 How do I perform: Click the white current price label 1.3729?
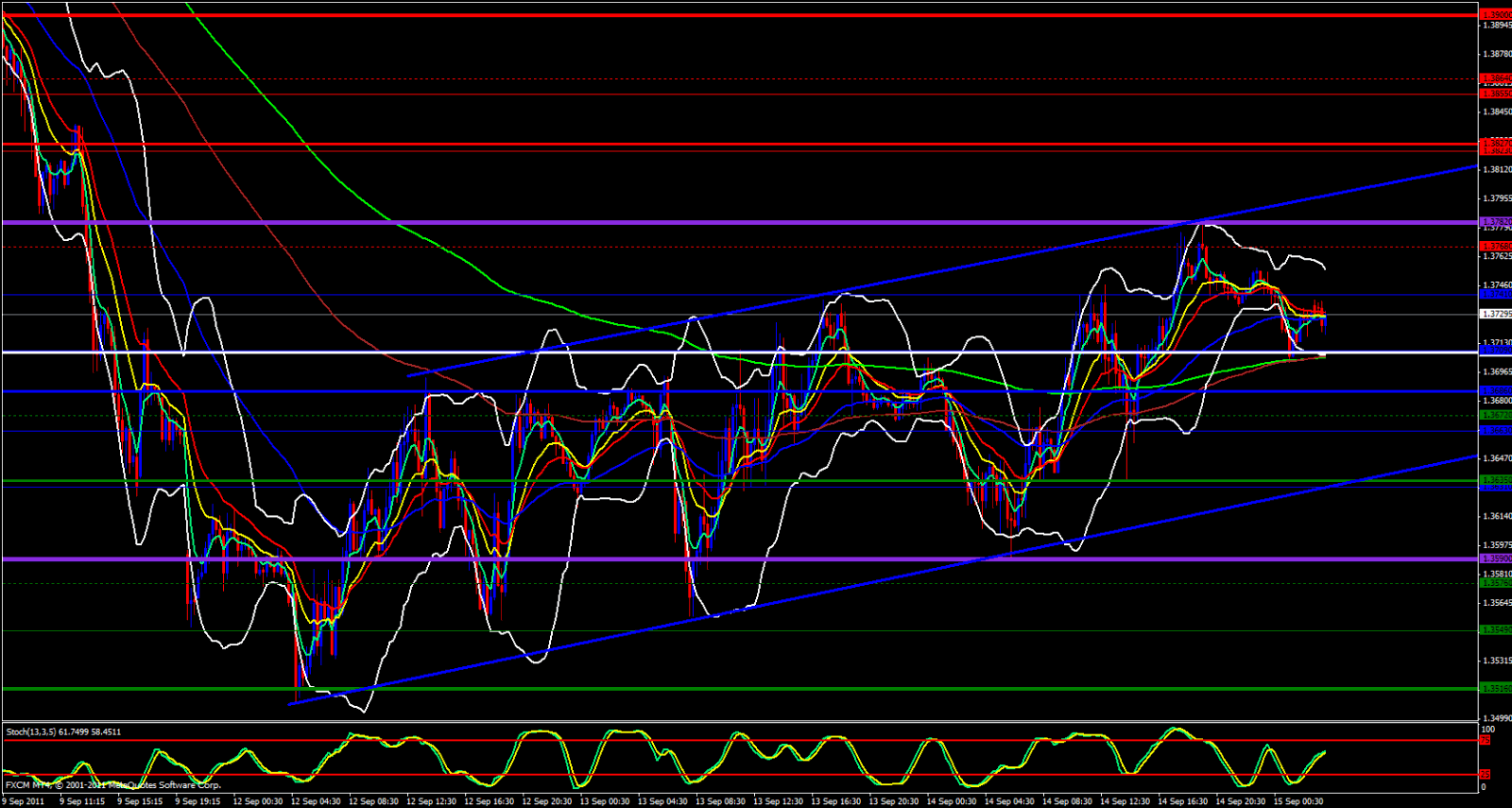[1495, 314]
